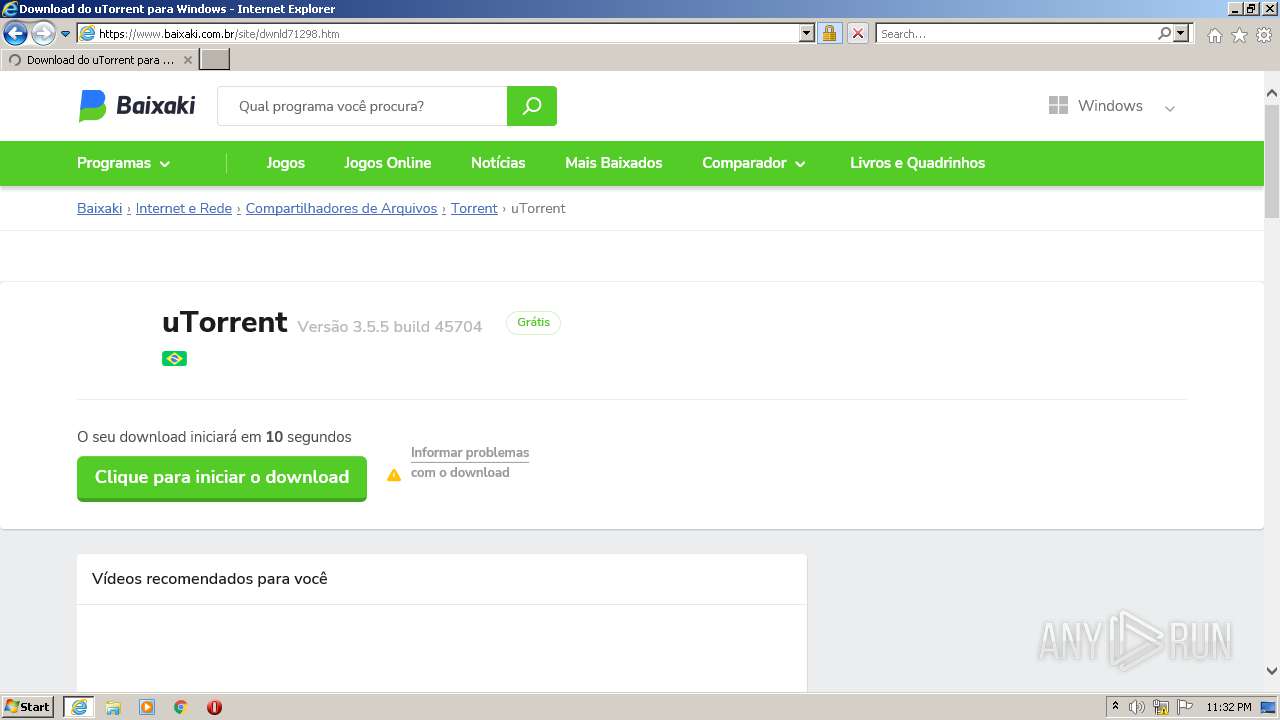Open a new blank tab
The width and height of the screenshot is (1280, 720).
(215, 60)
